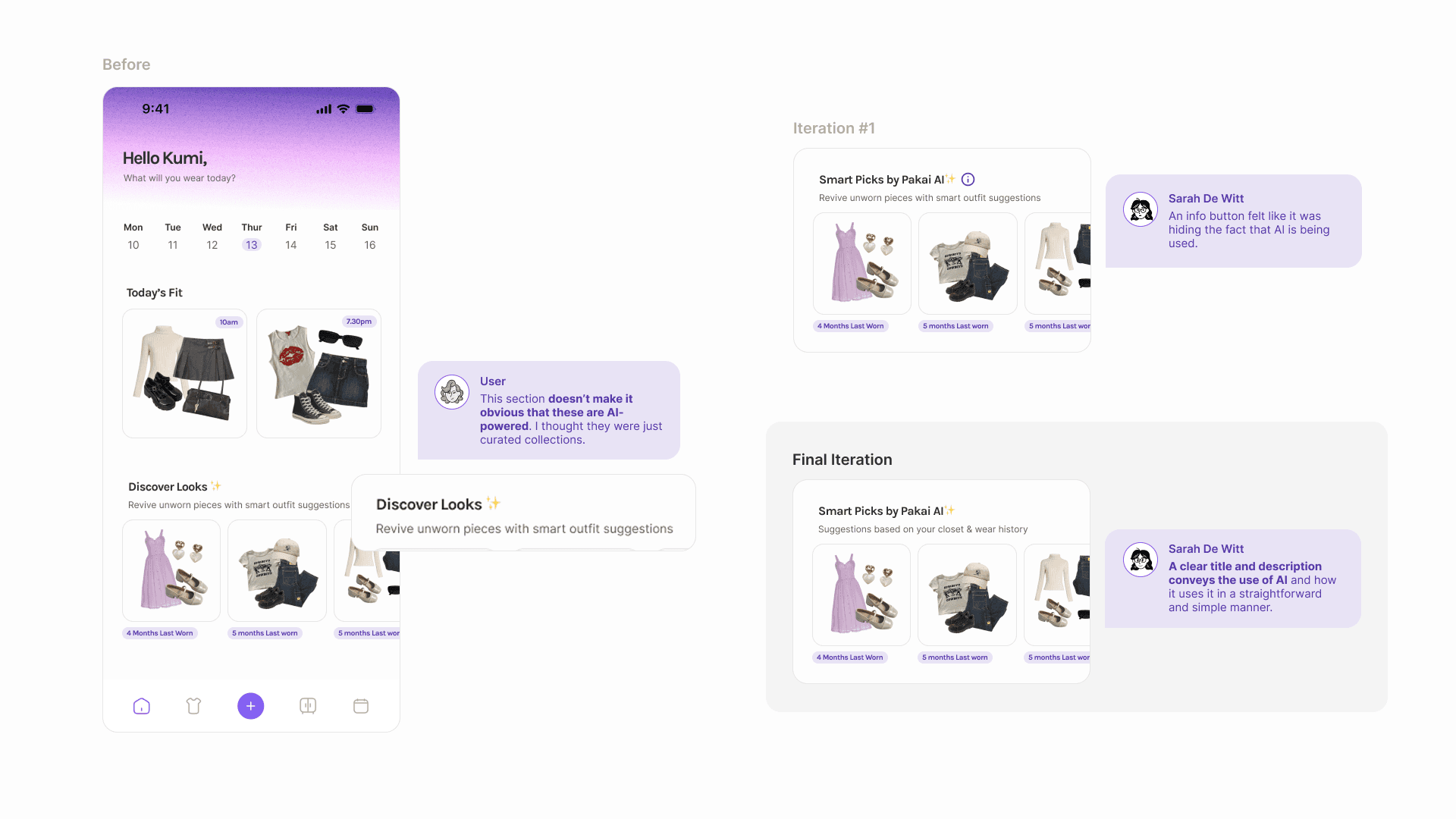
Task: Open the calendar icon in the bottom nav
Action: [361, 706]
